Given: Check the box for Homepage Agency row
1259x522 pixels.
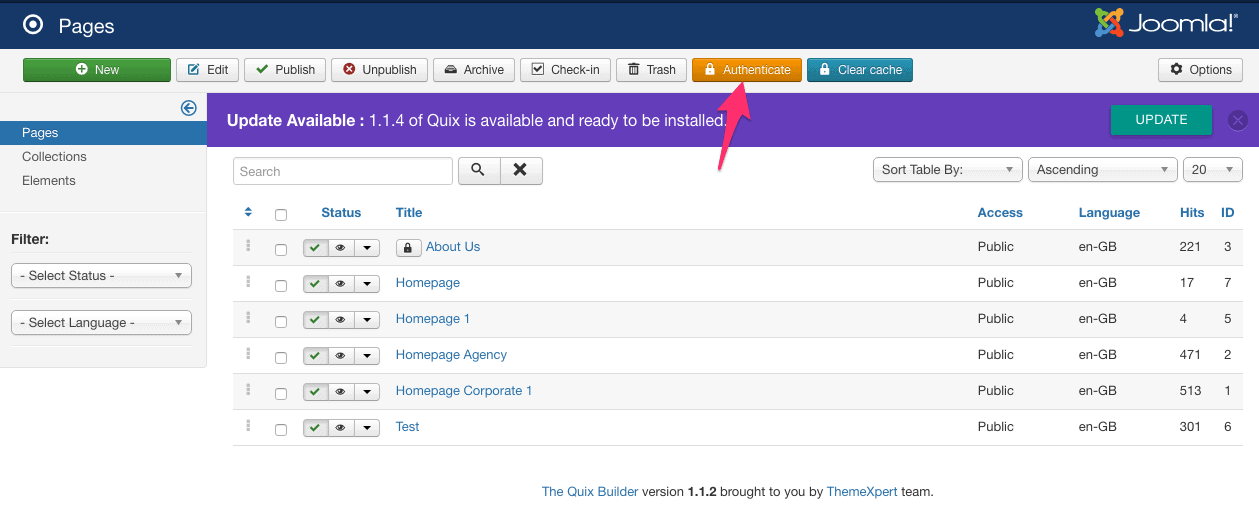Looking at the screenshot, I should coord(281,357).
